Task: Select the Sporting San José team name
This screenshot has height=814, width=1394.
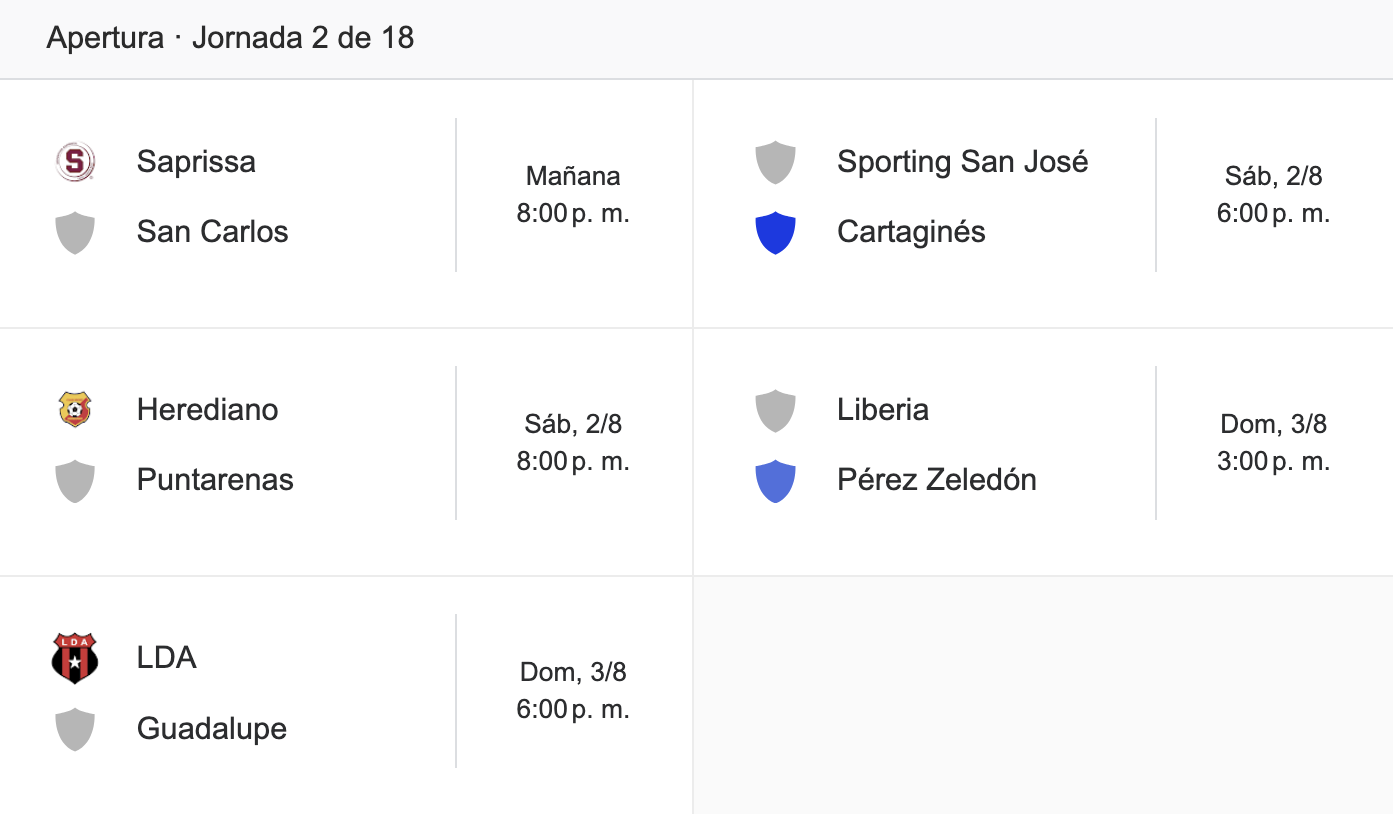Action: coord(963,162)
